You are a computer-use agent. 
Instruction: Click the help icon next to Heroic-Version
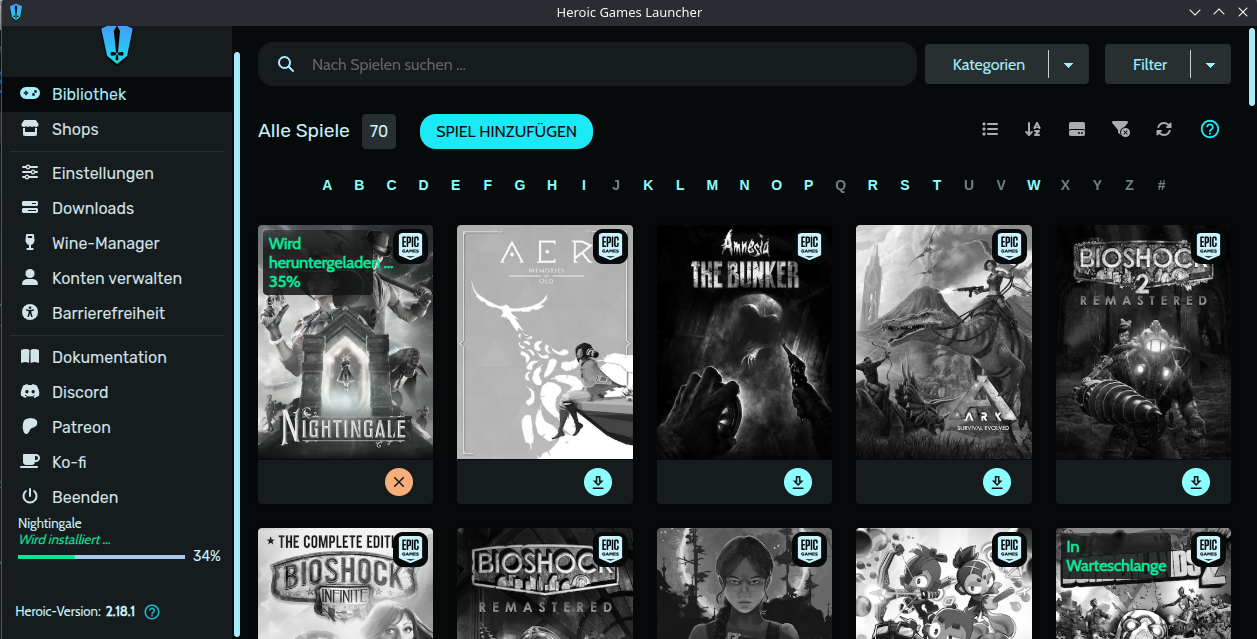click(153, 612)
